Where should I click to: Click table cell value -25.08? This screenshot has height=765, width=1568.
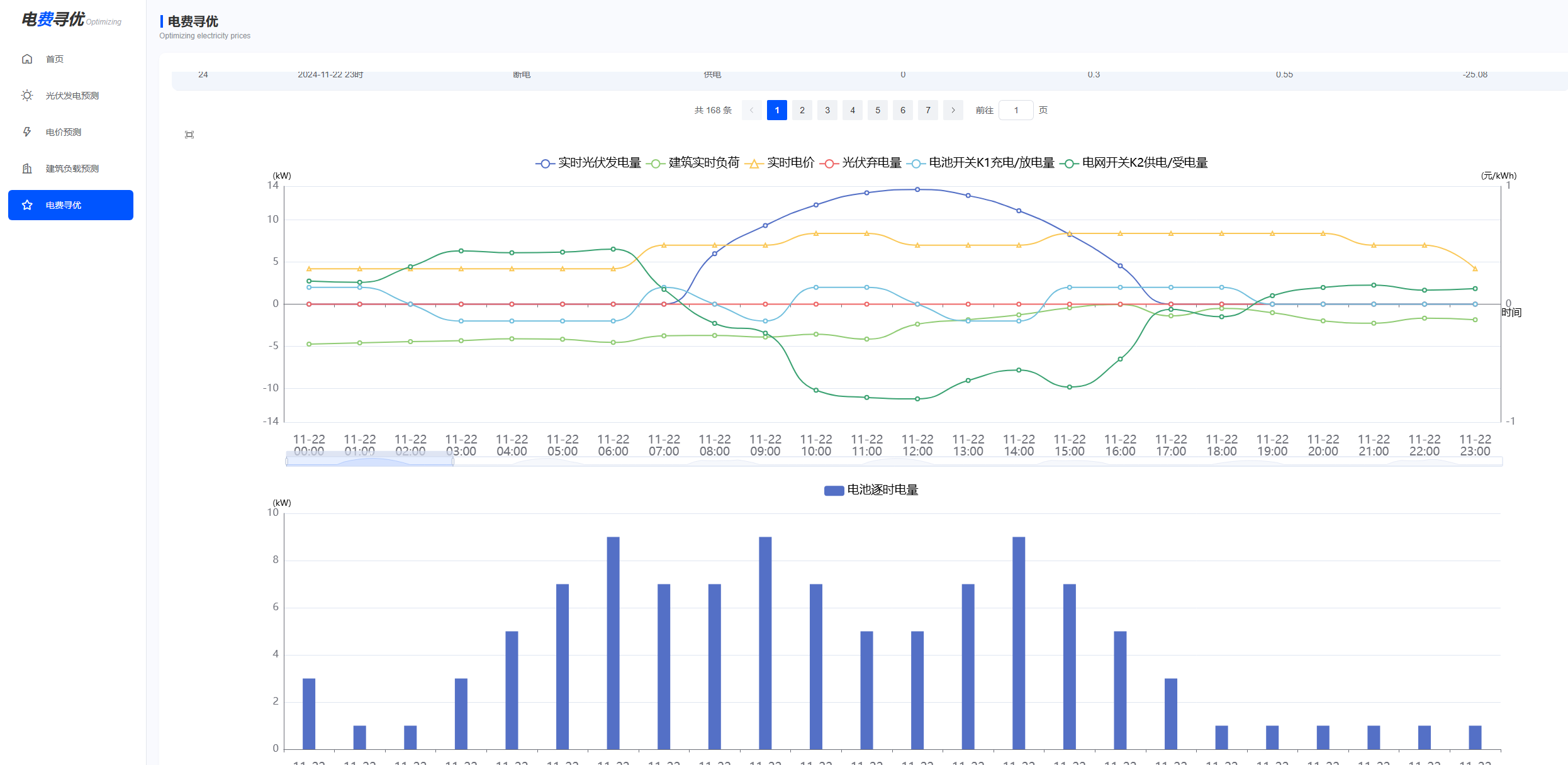[1475, 75]
